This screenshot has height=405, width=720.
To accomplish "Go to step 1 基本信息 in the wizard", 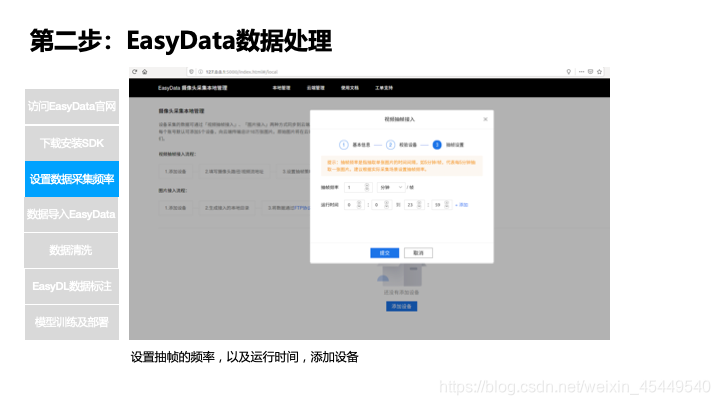I will point(354,145).
